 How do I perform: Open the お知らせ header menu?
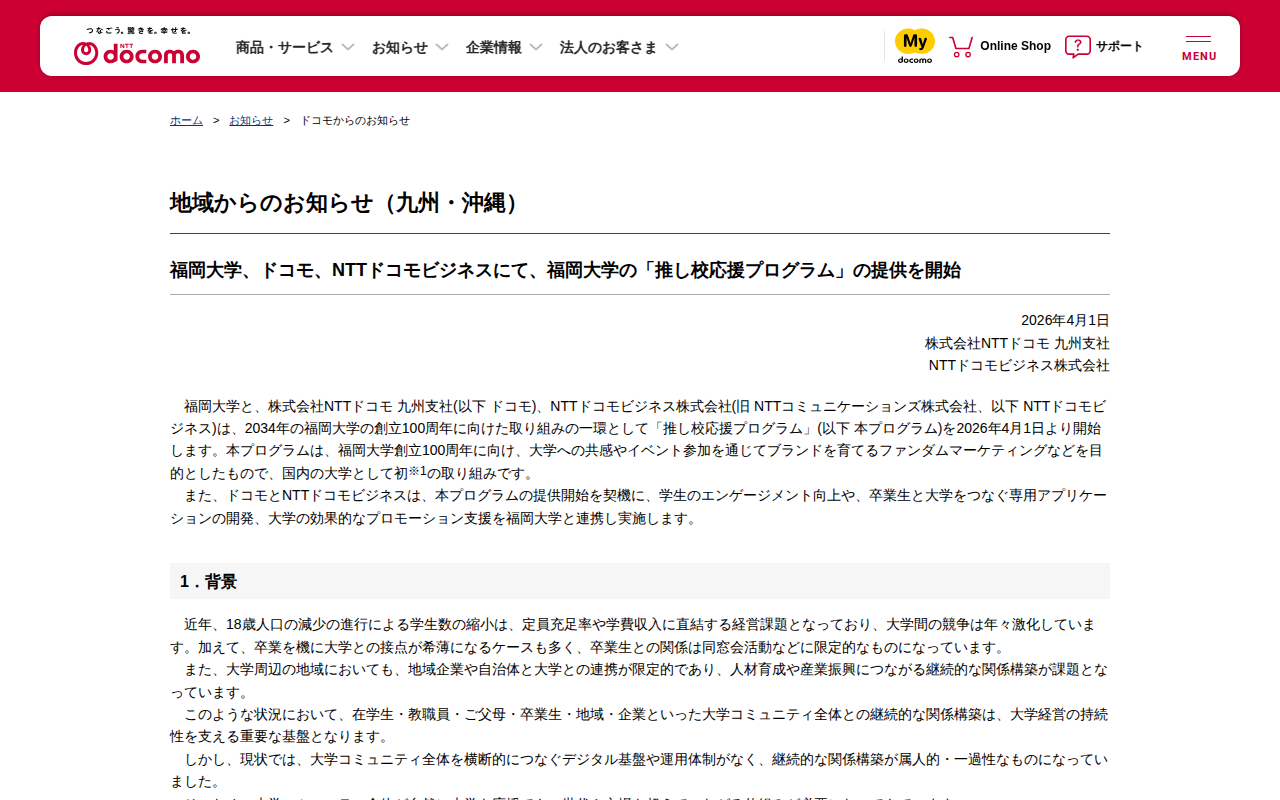click(x=400, y=47)
